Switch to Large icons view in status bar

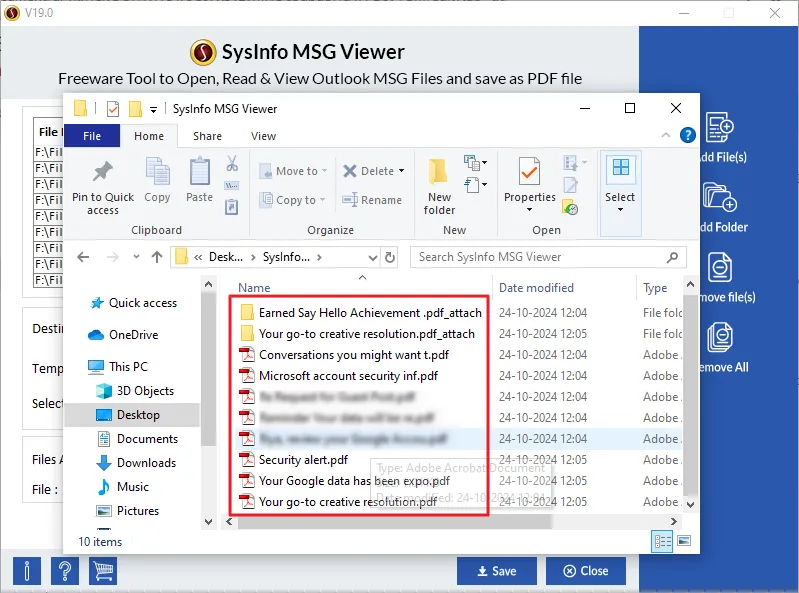(x=684, y=541)
